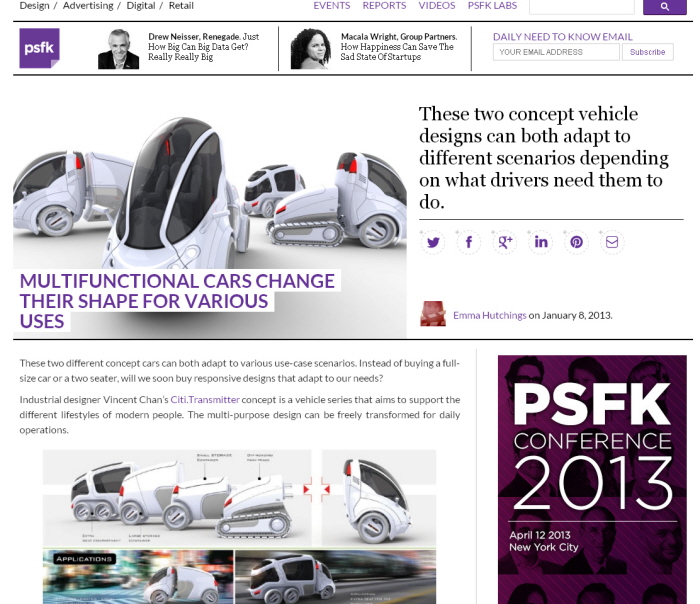Click the purple search magnifier button
Image resolution: width=700 pixels, height=604 pixels.
point(664,7)
